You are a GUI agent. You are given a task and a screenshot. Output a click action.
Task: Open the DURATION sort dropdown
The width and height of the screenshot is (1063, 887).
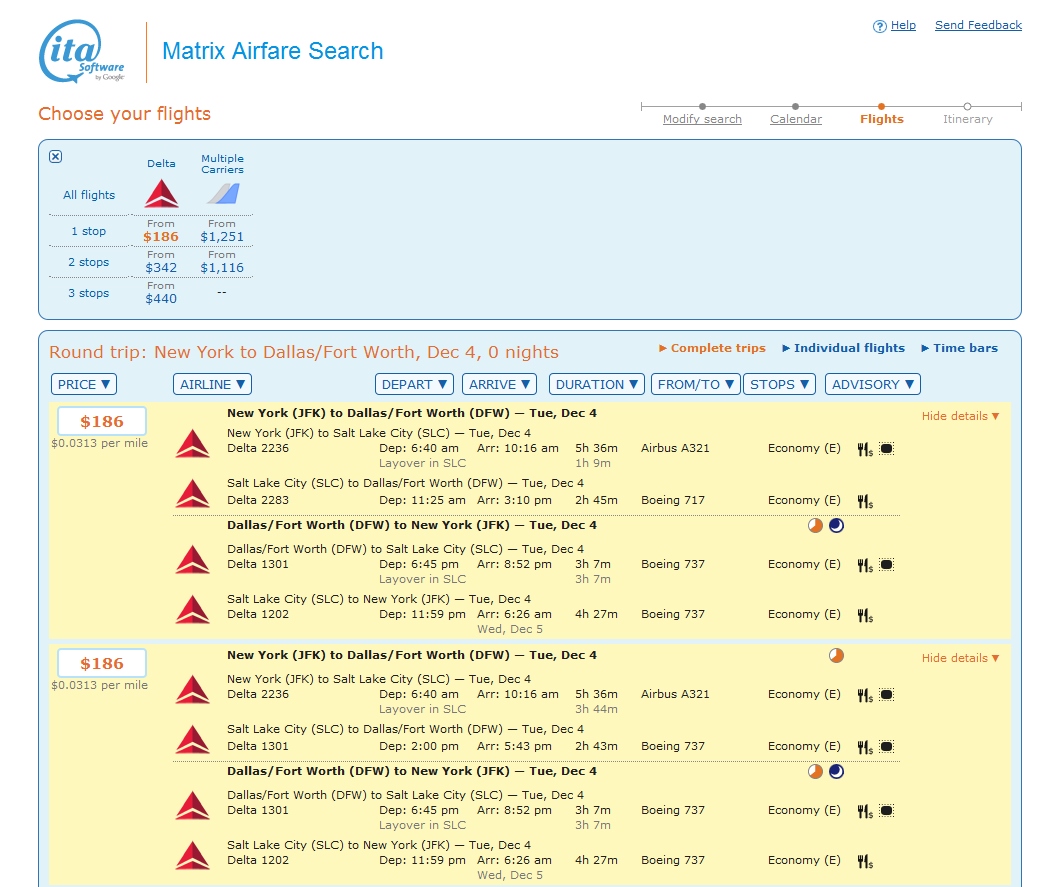[x=596, y=384]
